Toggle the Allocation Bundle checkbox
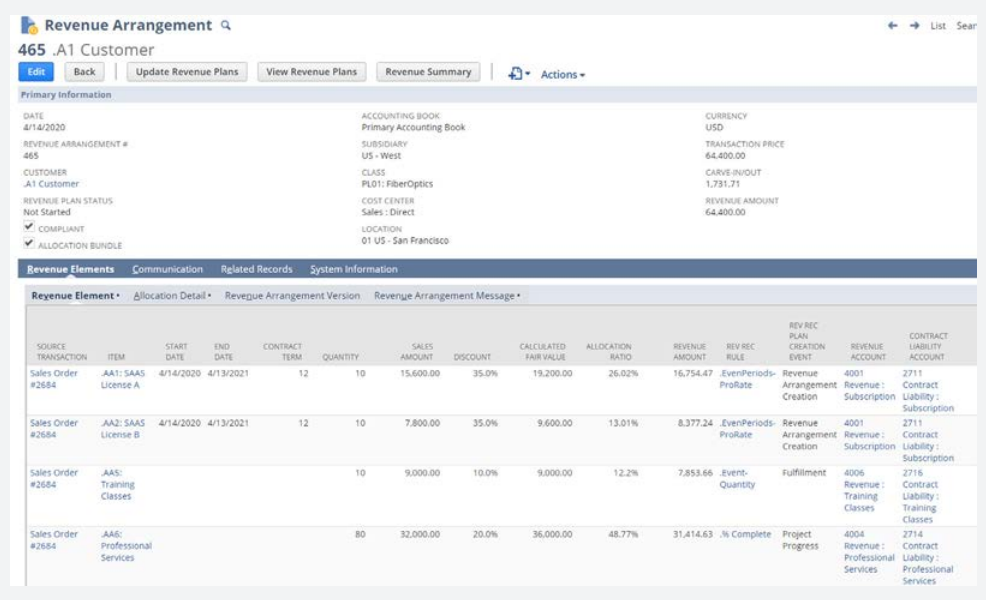The width and height of the screenshot is (986, 600). (x=29, y=243)
